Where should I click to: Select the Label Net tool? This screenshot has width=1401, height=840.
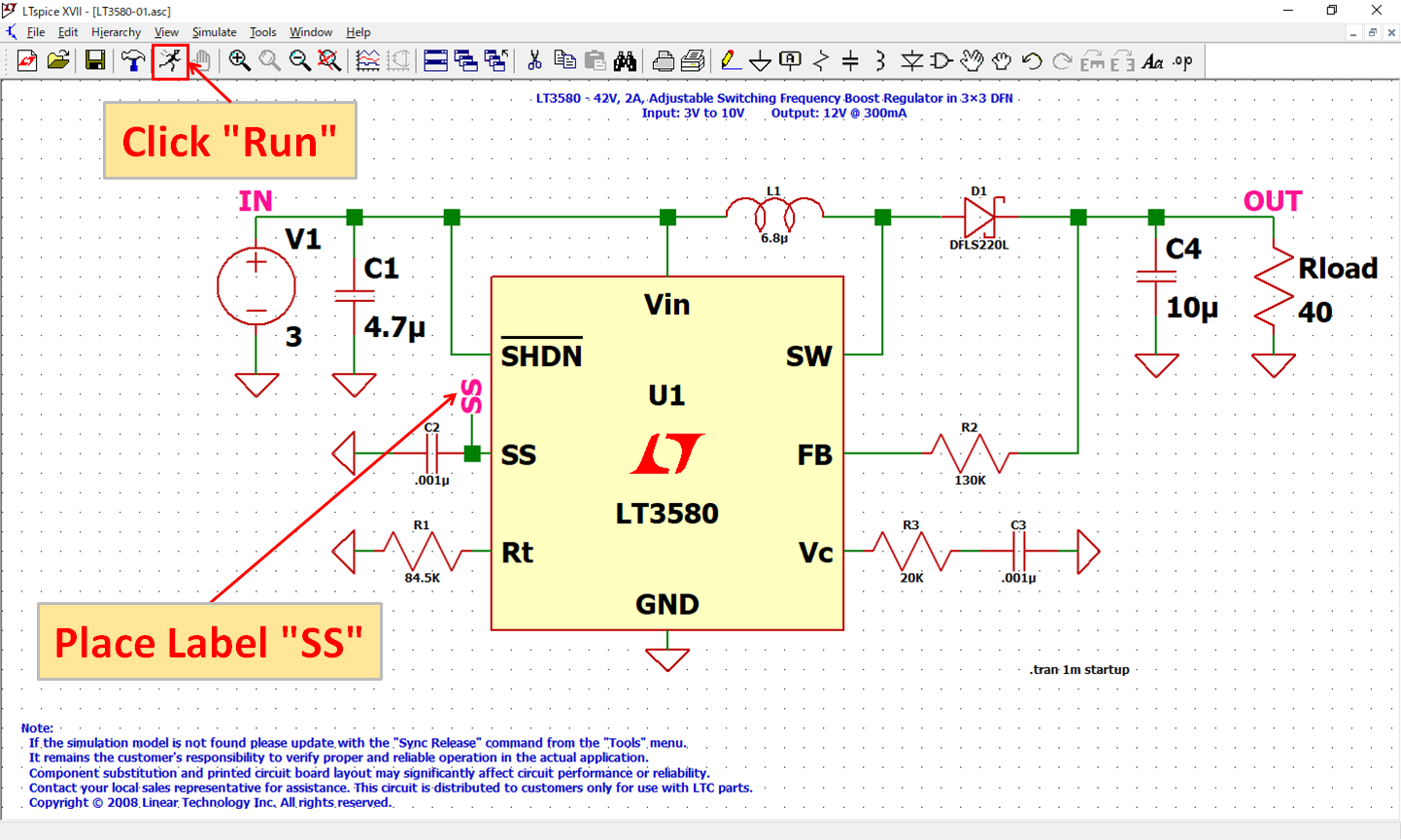pyautogui.click(x=791, y=61)
